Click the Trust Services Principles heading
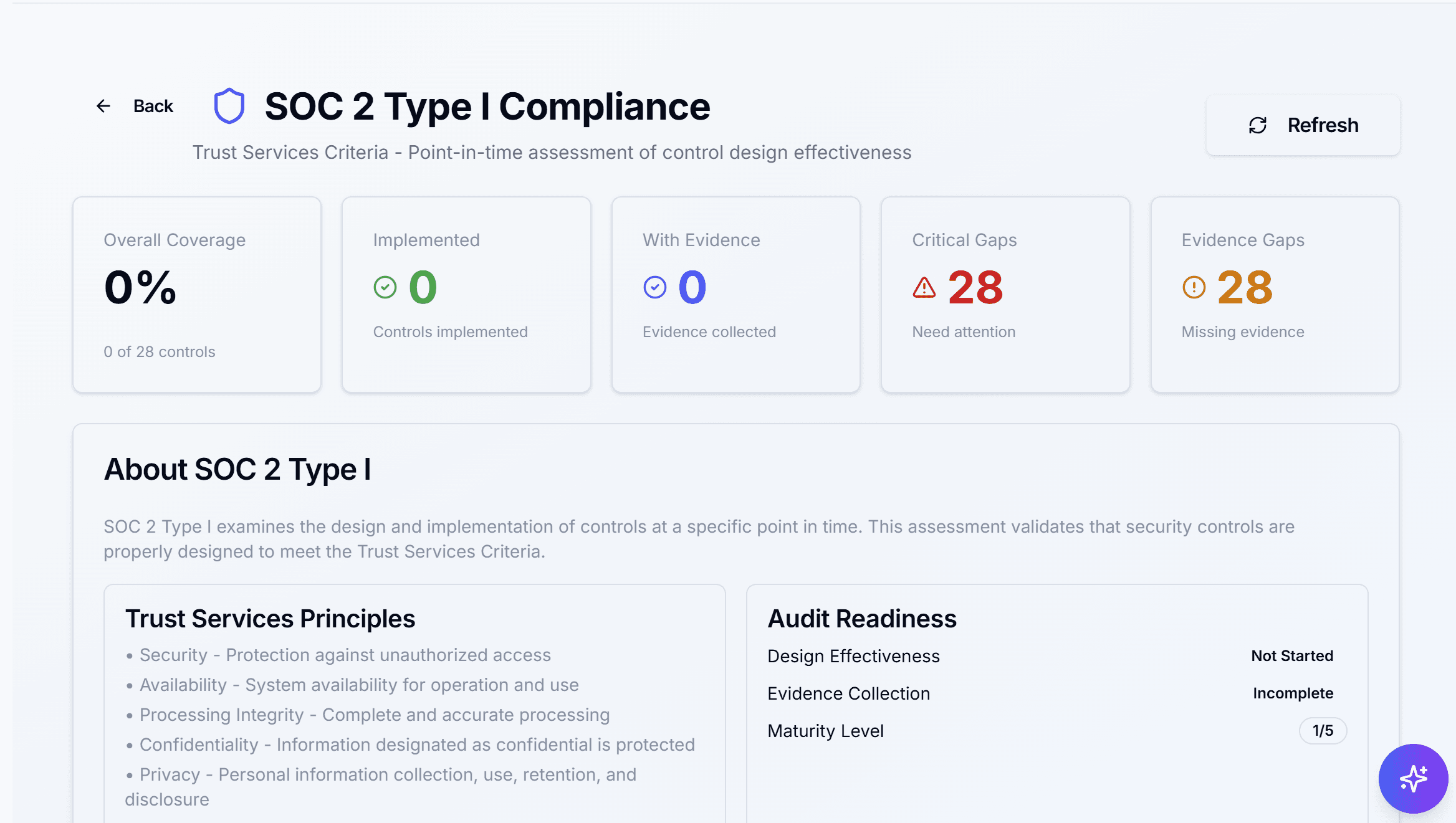 pos(271,618)
